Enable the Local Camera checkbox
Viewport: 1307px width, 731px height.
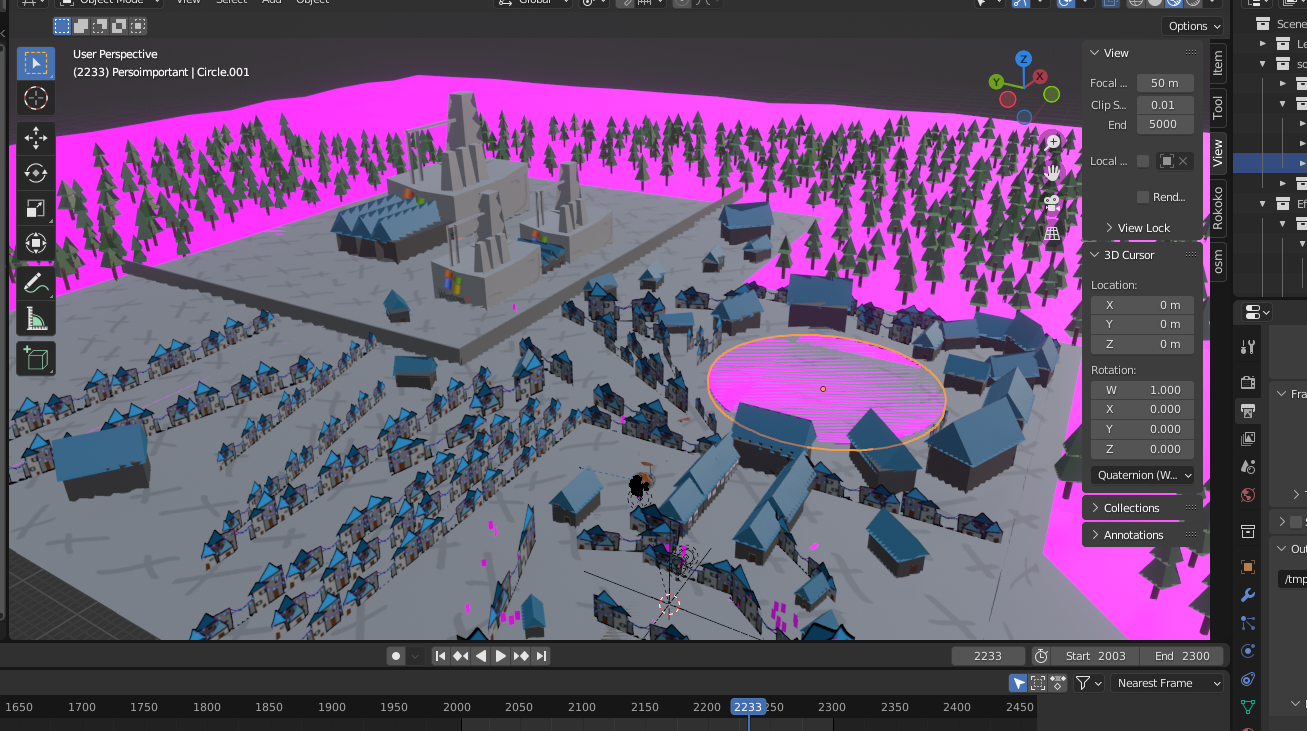tap(1143, 161)
